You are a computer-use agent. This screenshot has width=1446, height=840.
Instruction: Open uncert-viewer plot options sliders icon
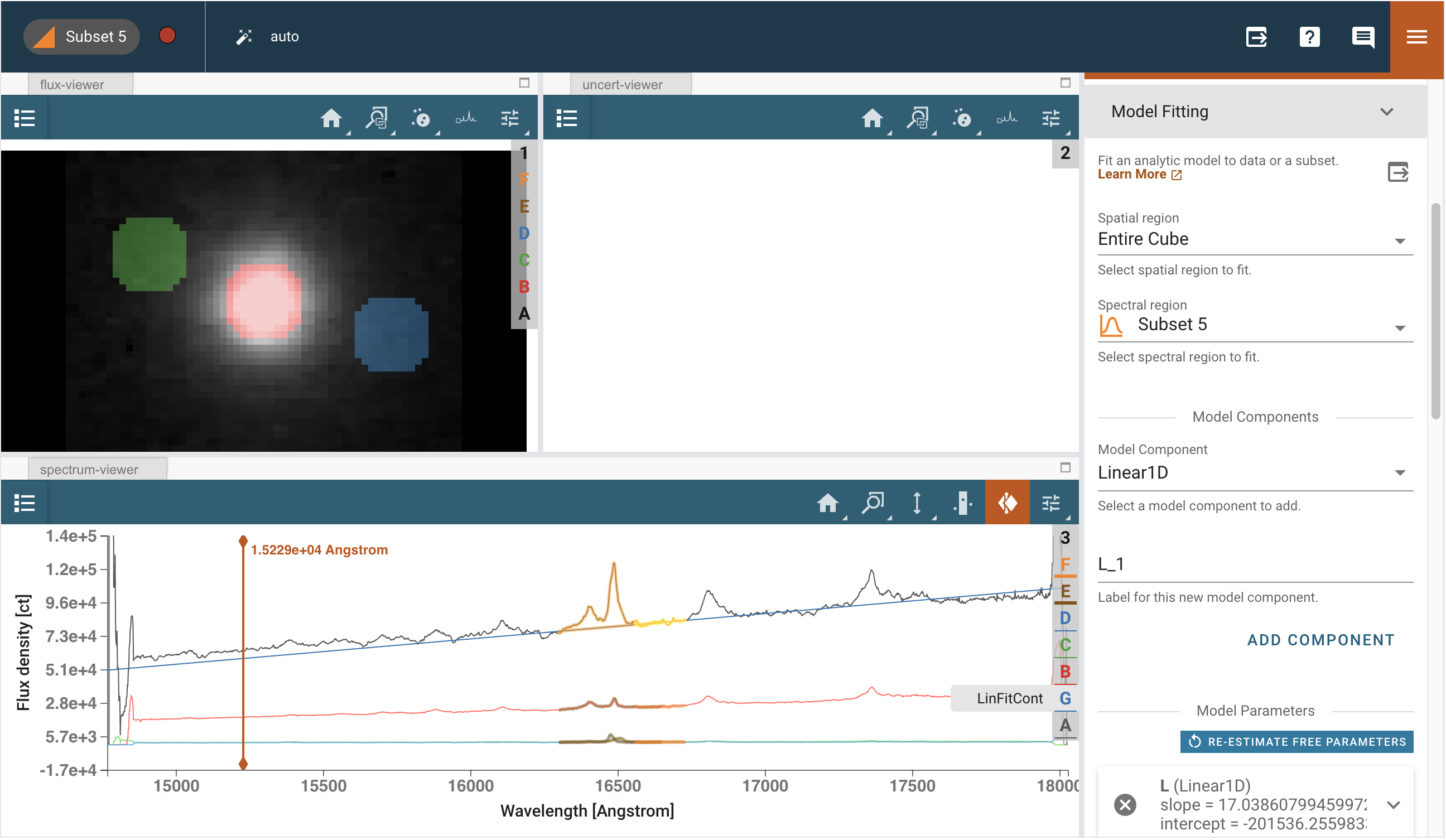1050,119
